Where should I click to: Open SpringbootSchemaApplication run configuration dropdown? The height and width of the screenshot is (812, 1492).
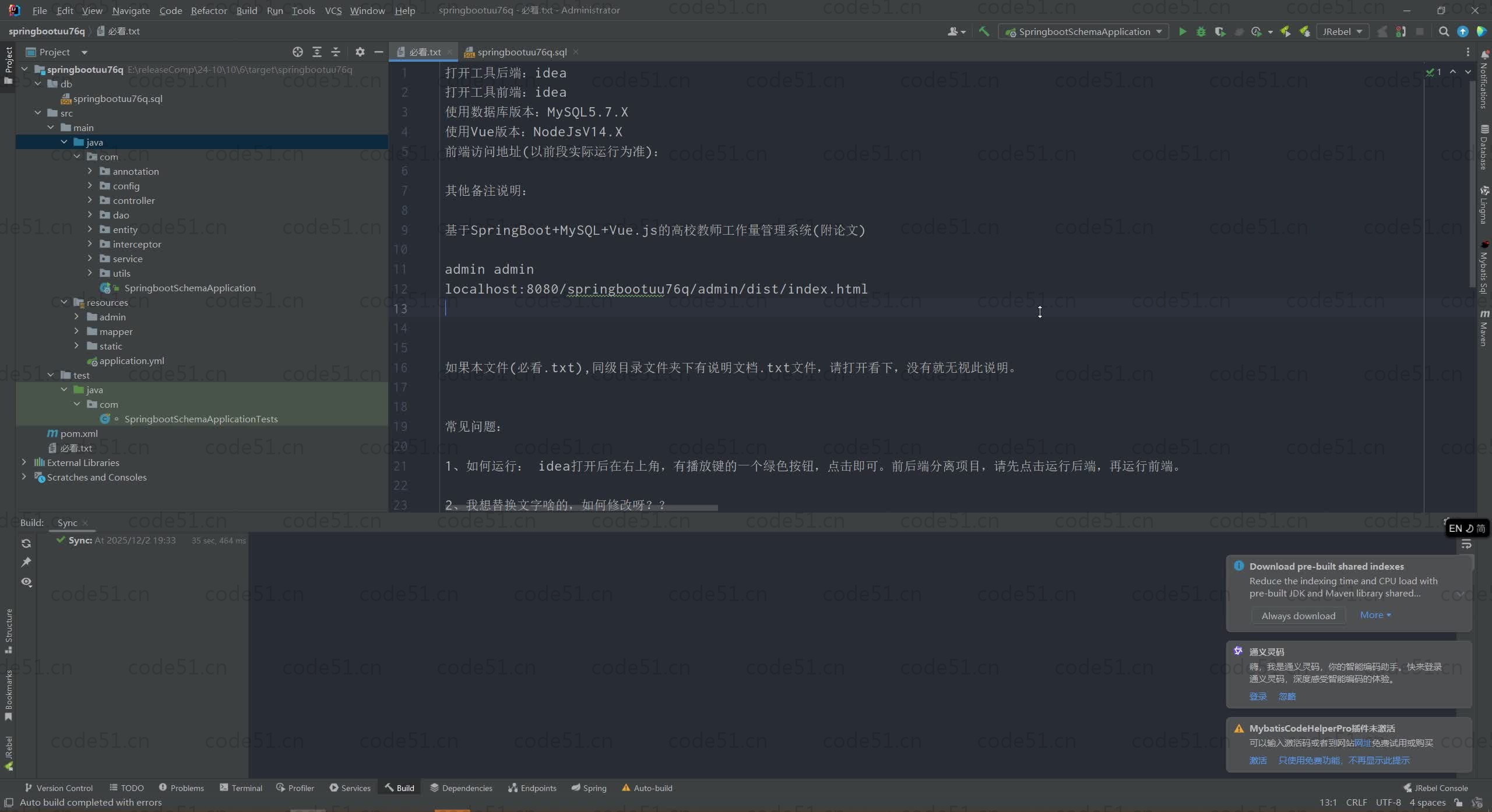[x=1084, y=31]
